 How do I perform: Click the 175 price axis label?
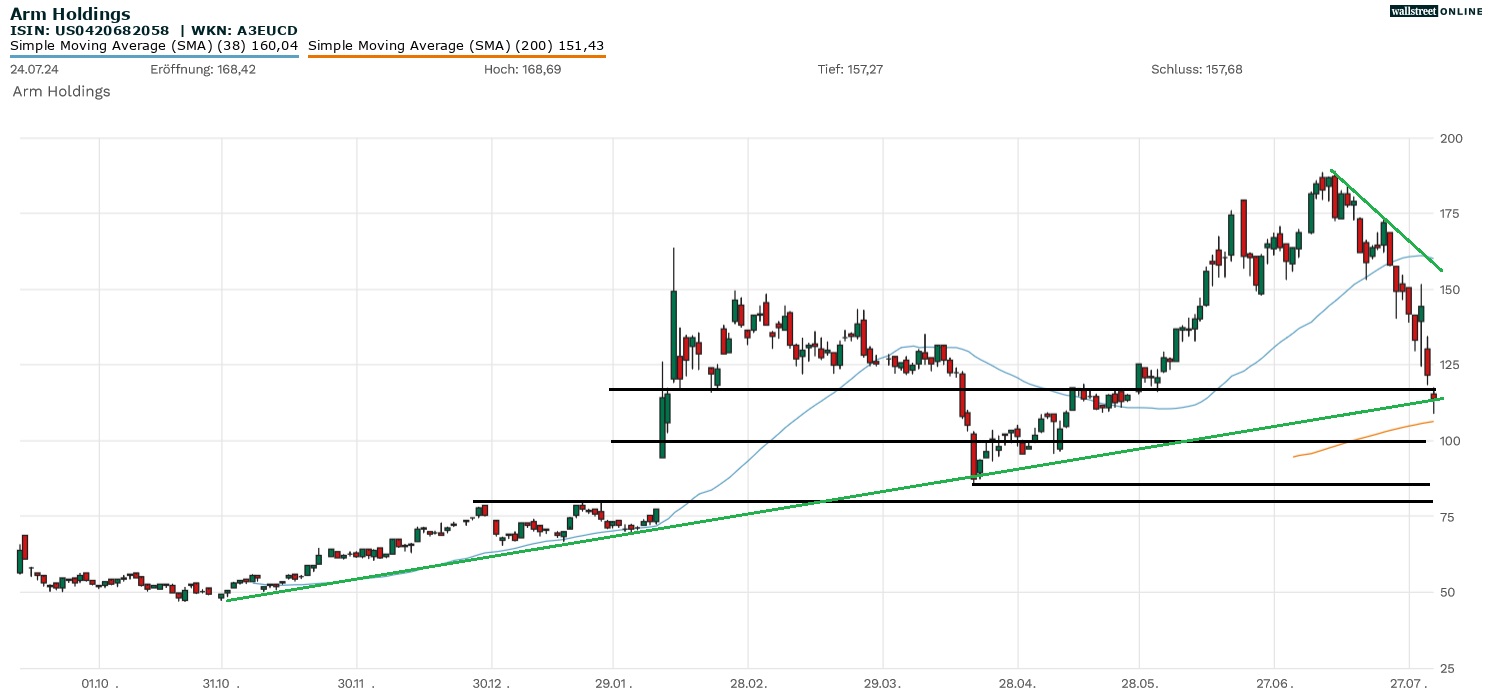pyautogui.click(x=1451, y=214)
